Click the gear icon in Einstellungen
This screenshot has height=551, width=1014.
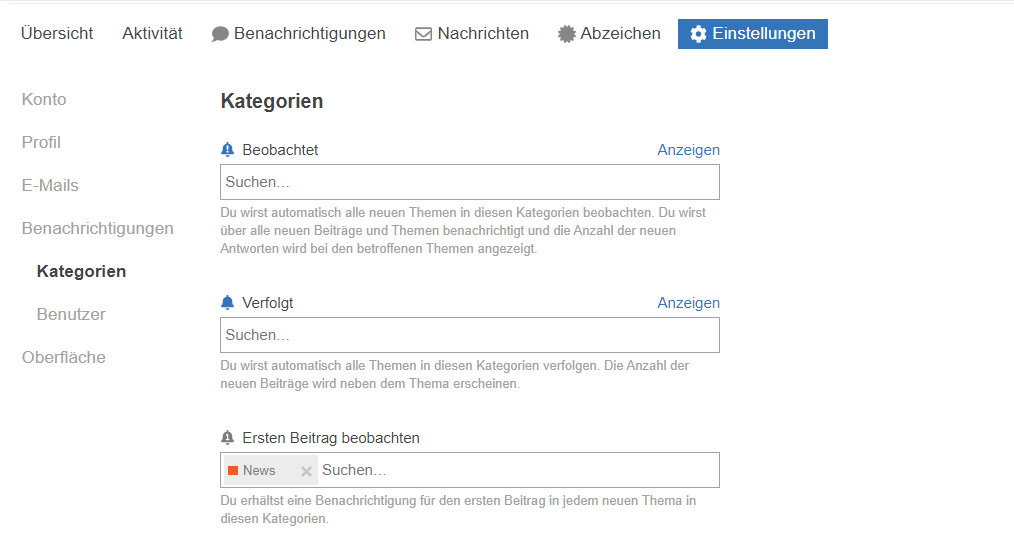(x=698, y=34)
